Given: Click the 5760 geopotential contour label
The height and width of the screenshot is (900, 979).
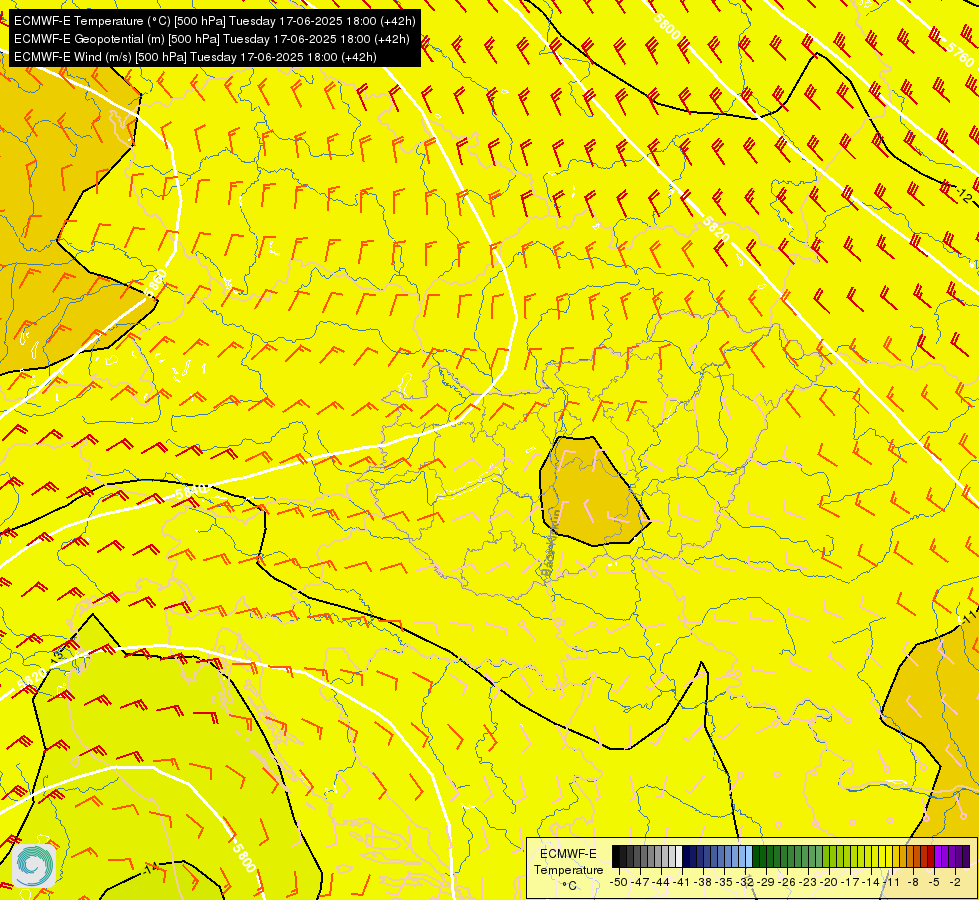Looking at the screenshot, I should coord(961,55).
